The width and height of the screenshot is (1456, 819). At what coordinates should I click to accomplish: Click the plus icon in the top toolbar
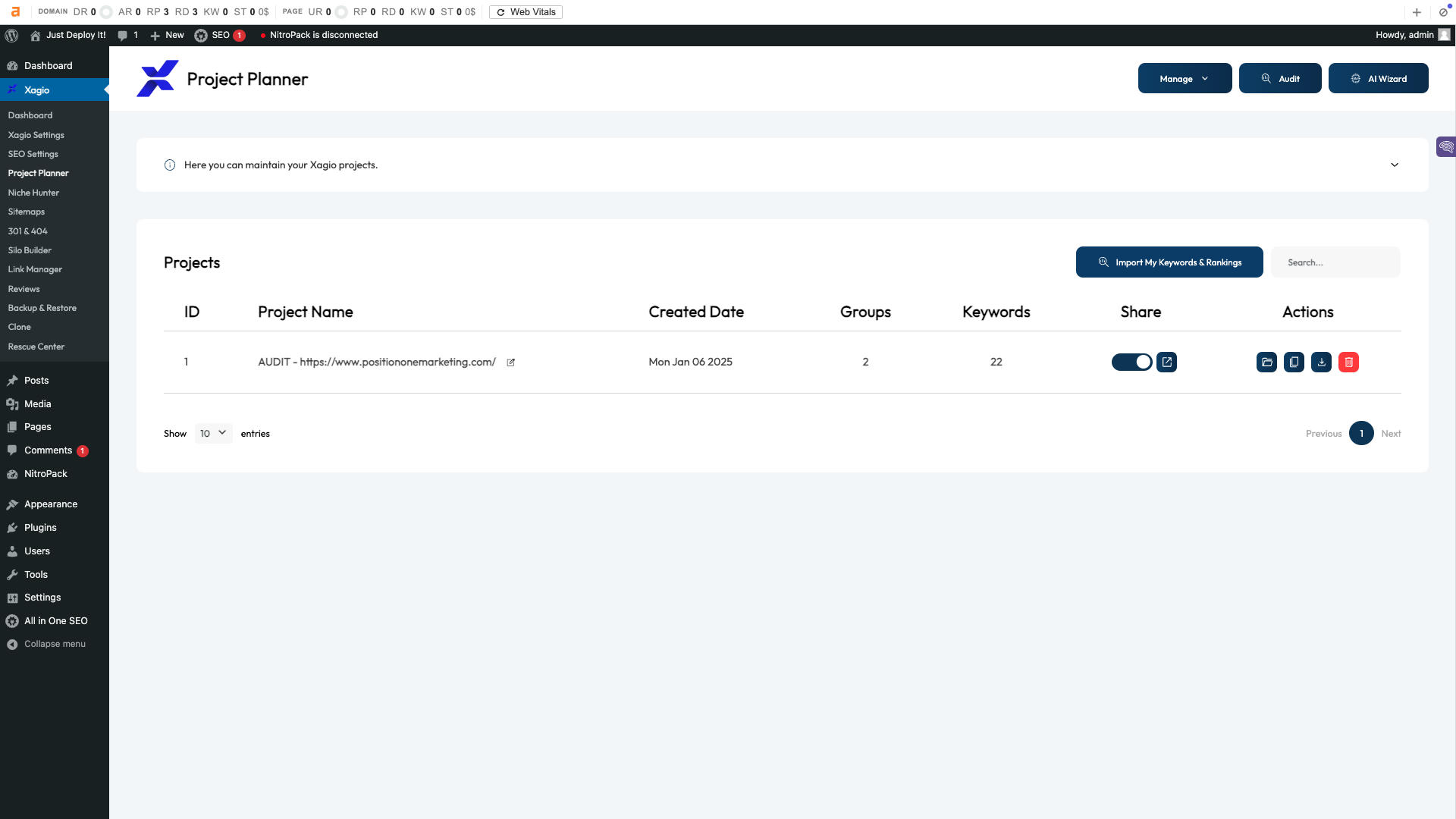(x=1417, y=12)
